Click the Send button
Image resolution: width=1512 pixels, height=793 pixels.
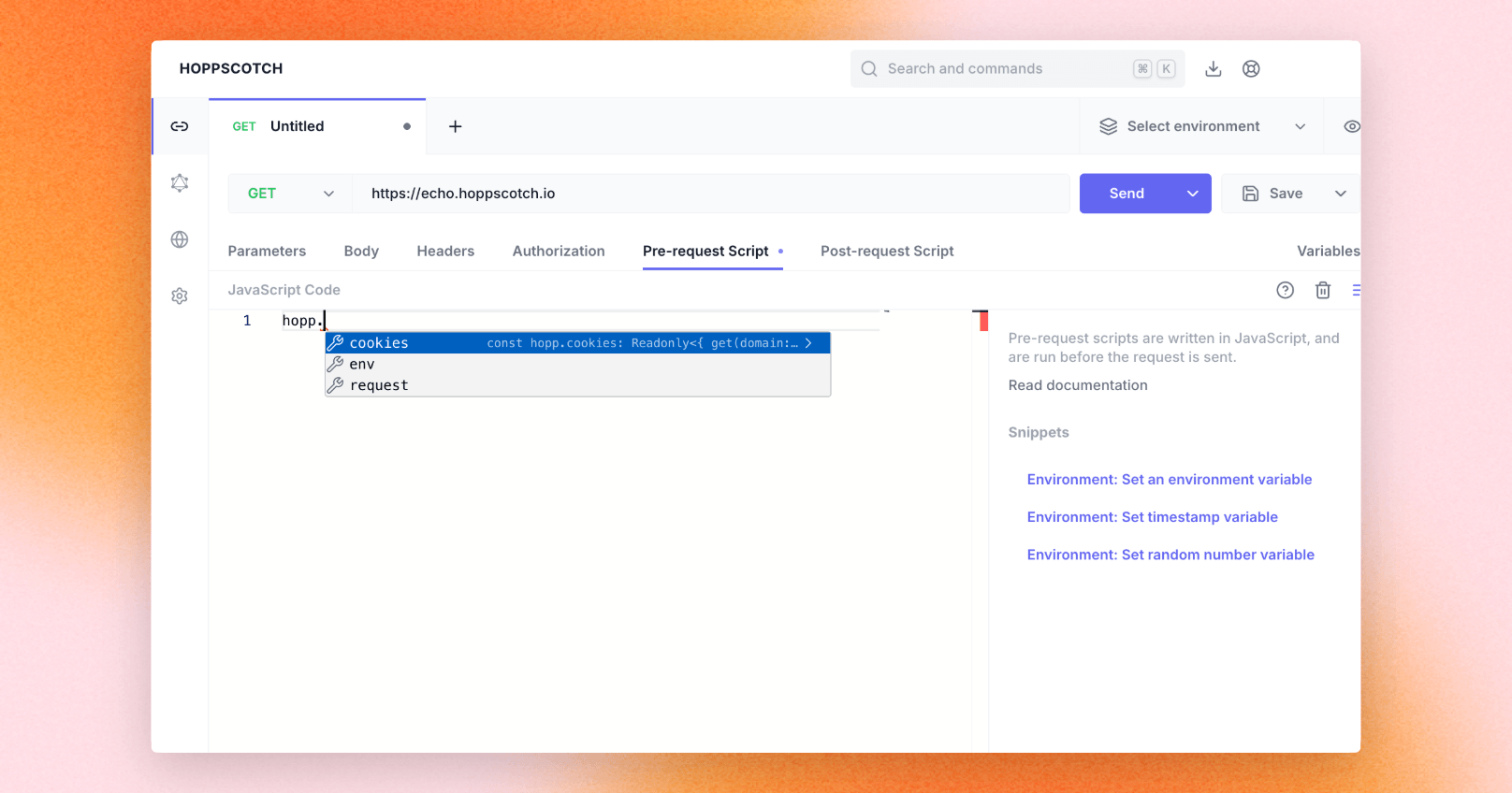pos(1127,194)
